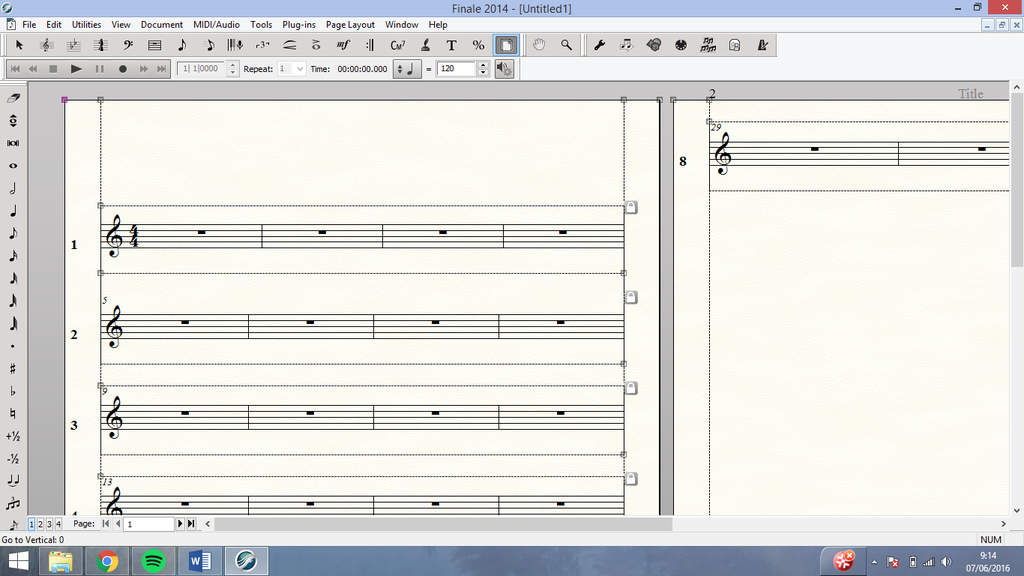The width and height of the screenshot is (1024, 576).
Task: Select the Selection arrow tool
Action: [19, 45]
